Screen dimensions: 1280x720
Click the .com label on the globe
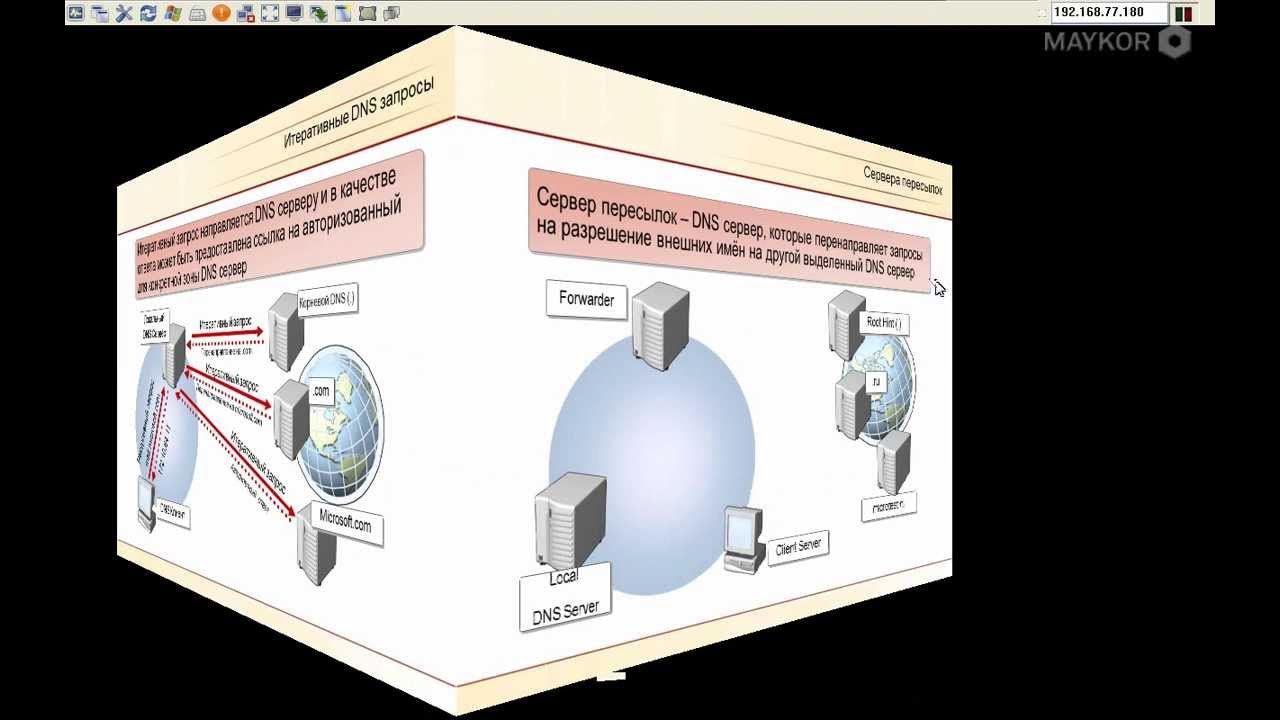[320, 391]
